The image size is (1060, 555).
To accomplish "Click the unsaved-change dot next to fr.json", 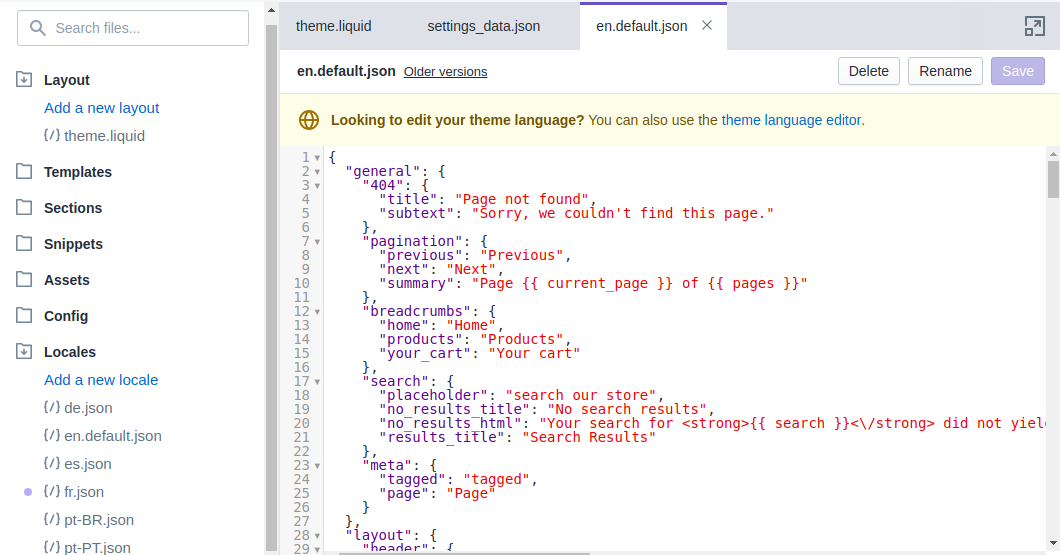I will point(28,492).
